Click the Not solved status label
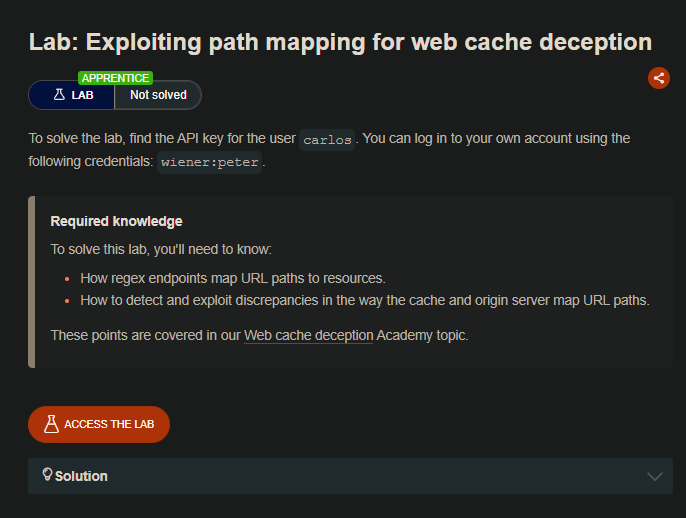The width and height of the screenshot is (686, 518). (x=158, y=95)
